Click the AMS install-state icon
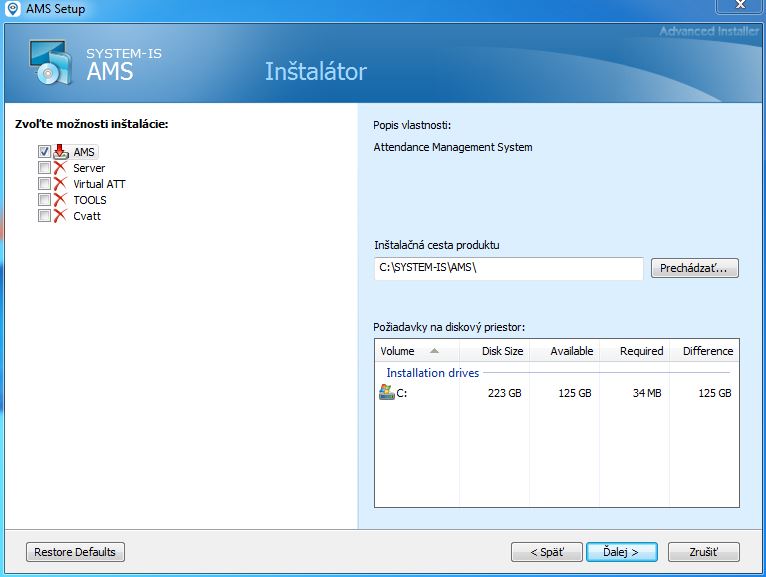 coord(61,152)
